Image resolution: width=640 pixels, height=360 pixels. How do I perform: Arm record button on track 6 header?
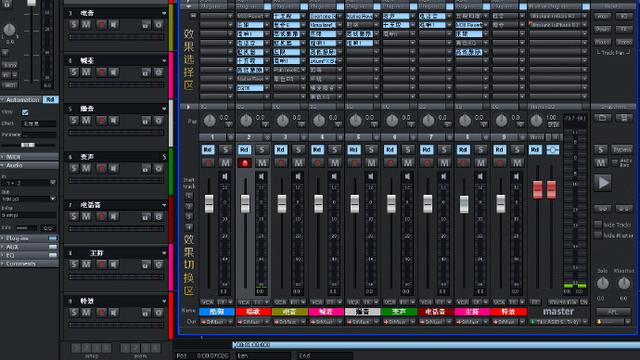tap(101, 169)
